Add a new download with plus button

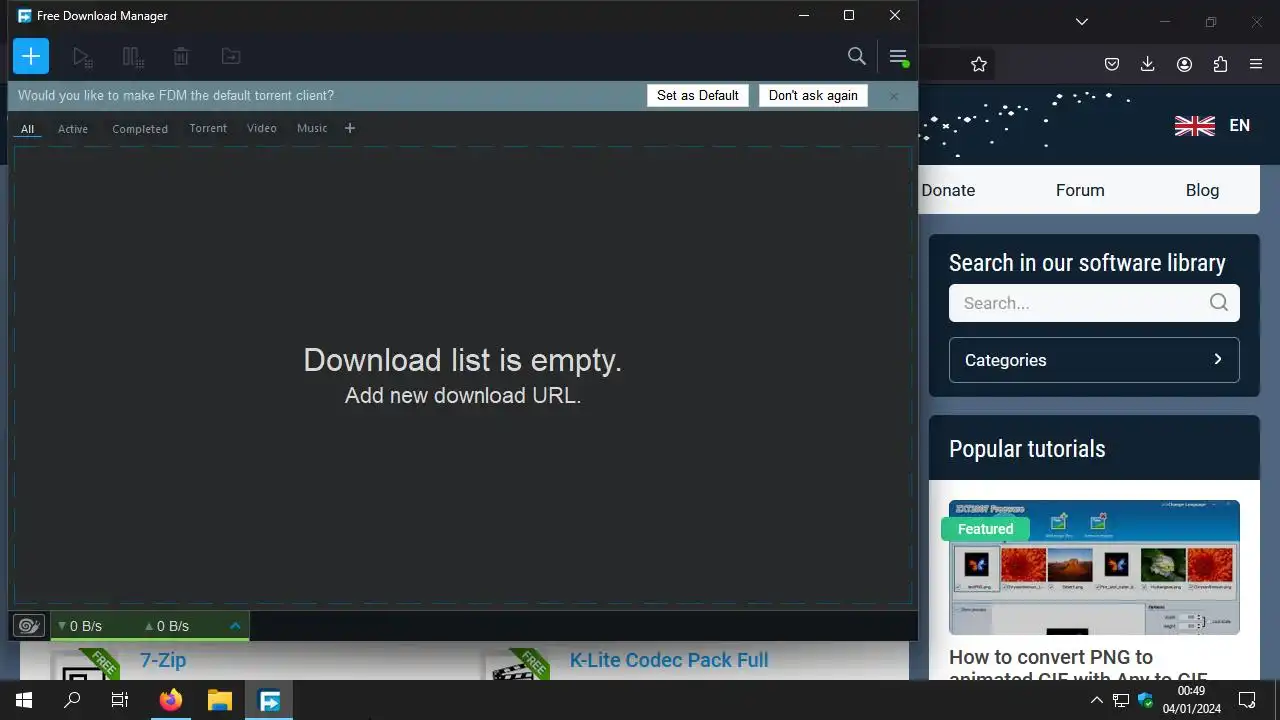tap(31, 56)
